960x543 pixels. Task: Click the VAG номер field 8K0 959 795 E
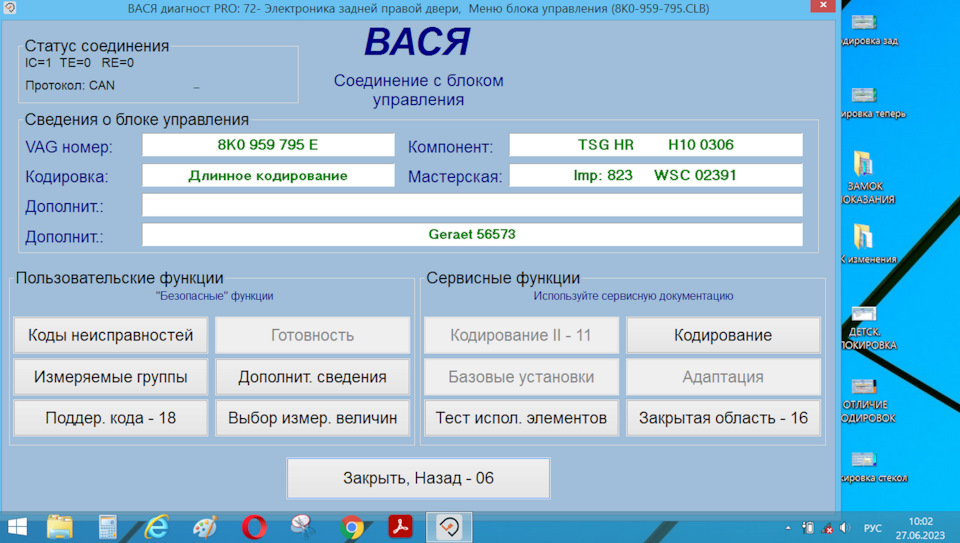tap(268, 145)
